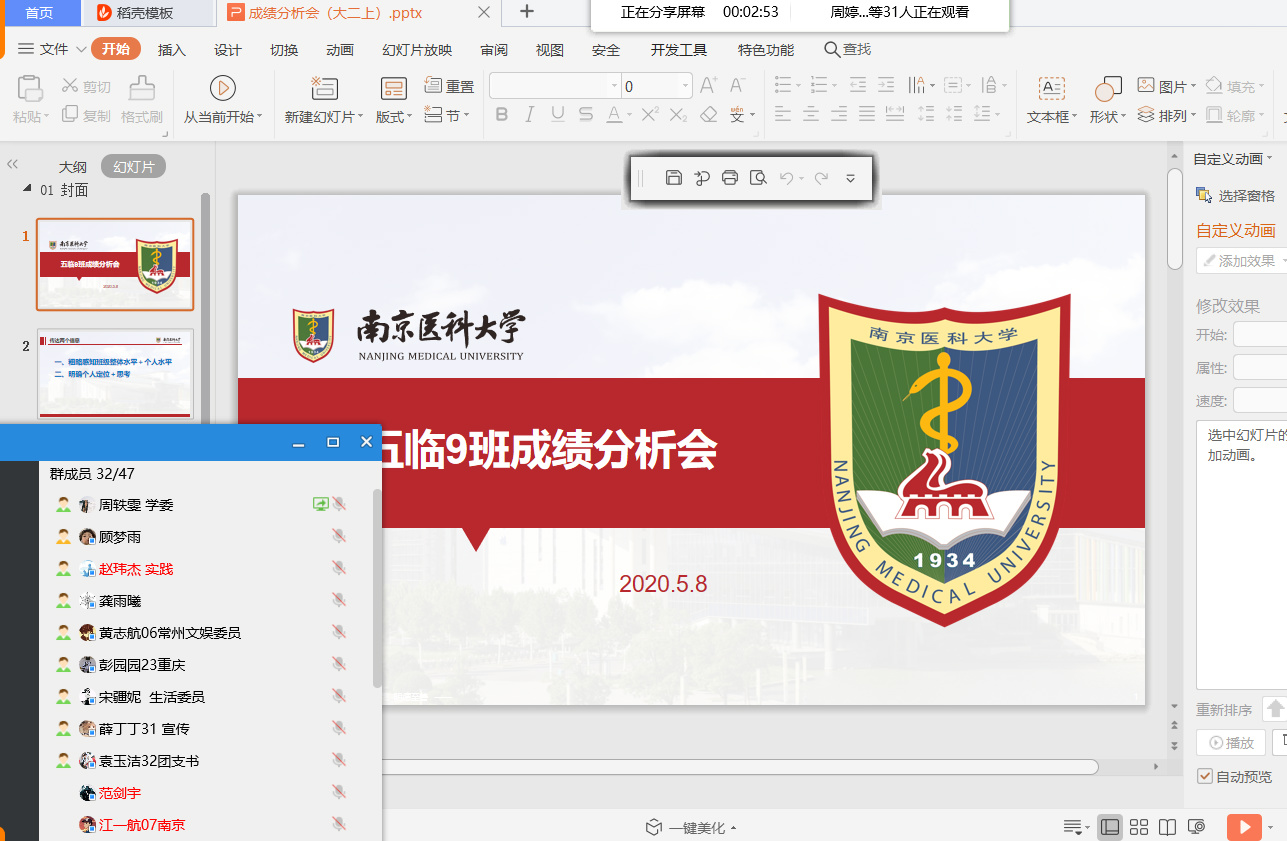Viewport: 1287px width, 841px height.
Task: Click the print icon in floating toolbar
Action: coord(730,178)
